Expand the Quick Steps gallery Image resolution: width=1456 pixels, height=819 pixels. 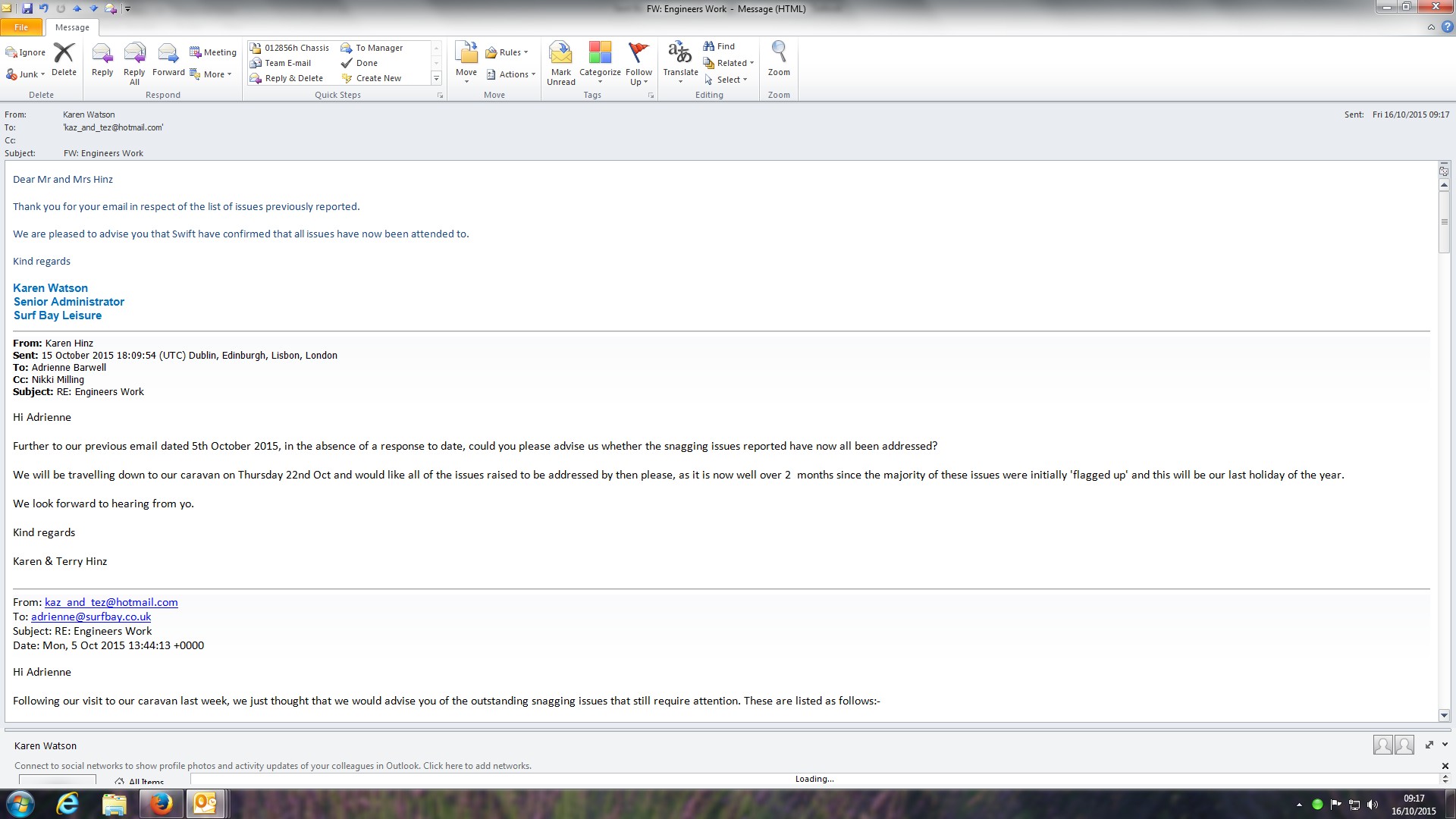436,79
